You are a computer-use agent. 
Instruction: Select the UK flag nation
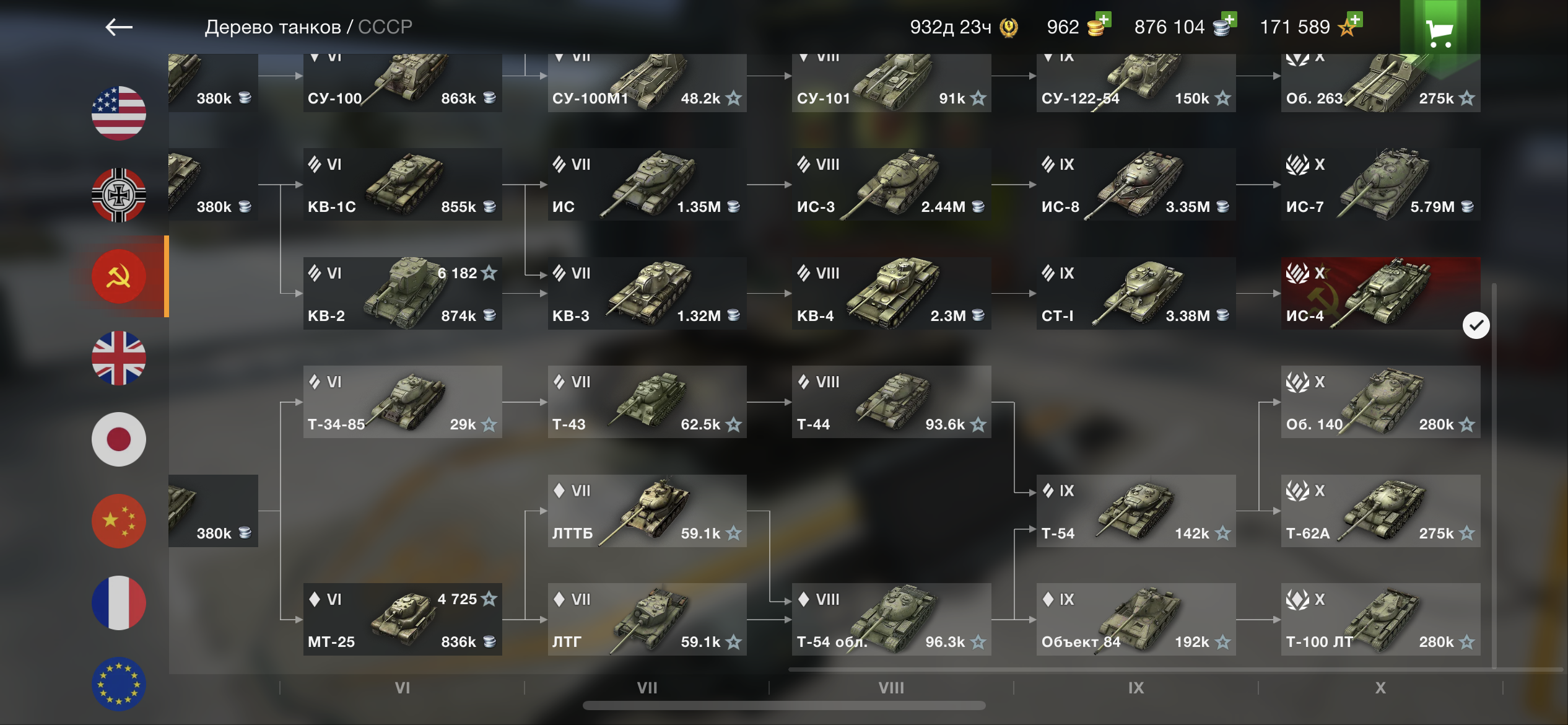119,358
